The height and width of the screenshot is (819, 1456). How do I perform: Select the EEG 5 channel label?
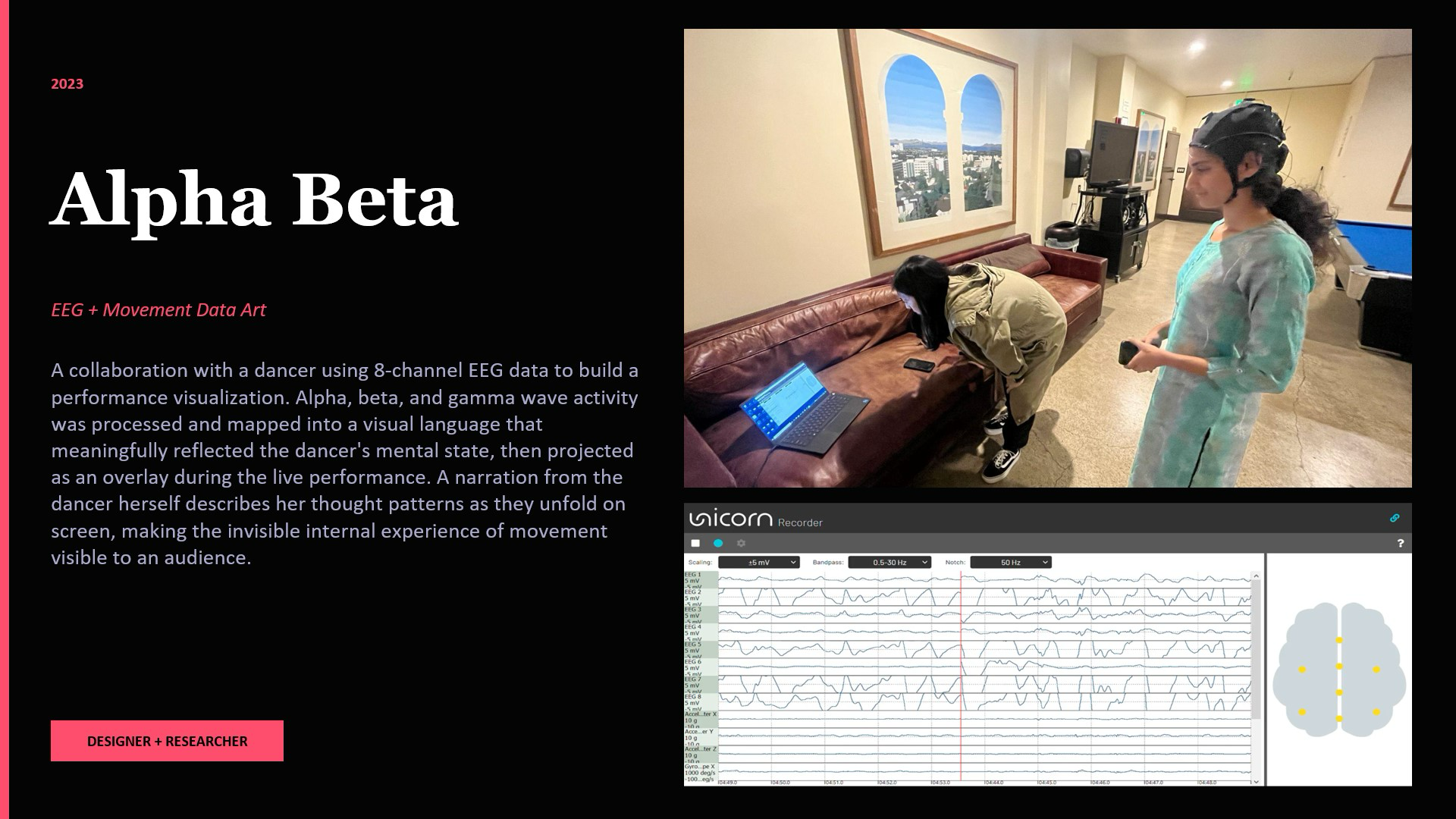[x=701, y=651]
